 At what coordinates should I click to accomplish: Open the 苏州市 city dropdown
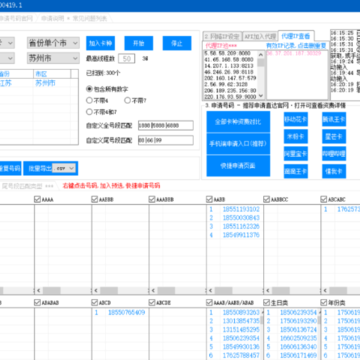click(53, 58)
